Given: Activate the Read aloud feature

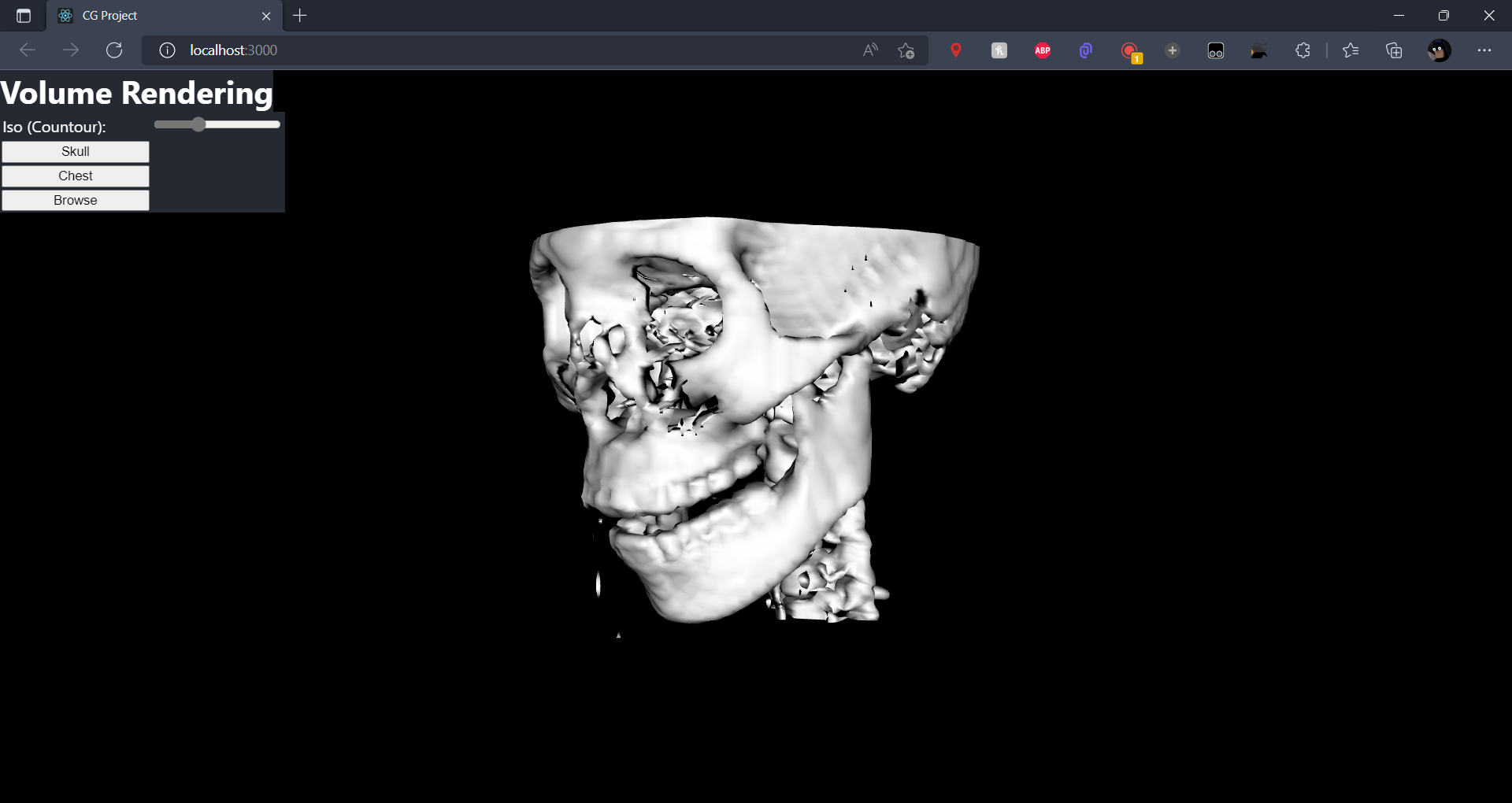Looking at the screenshot, I should point(869,50).
